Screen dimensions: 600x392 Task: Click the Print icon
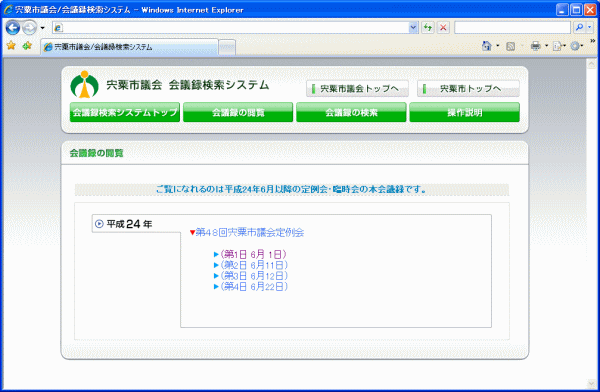[x=536, y=46]
